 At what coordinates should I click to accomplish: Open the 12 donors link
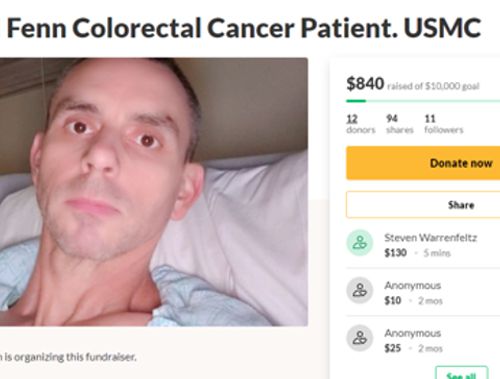coord(361,124)
